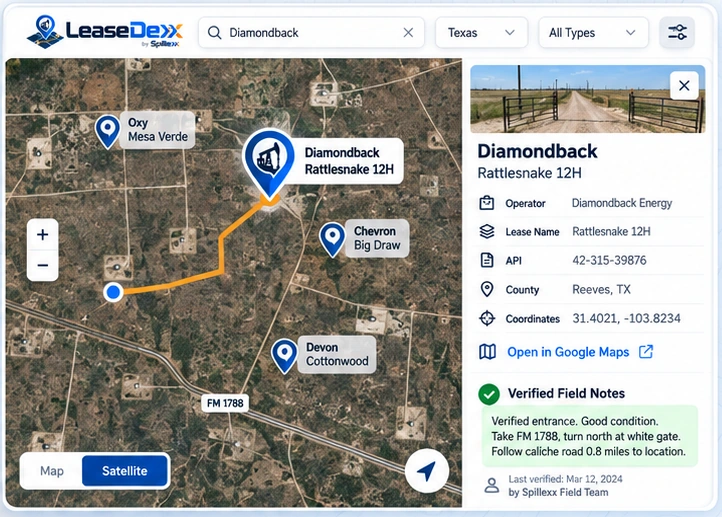Open the lease entrance gate photo

588,99
